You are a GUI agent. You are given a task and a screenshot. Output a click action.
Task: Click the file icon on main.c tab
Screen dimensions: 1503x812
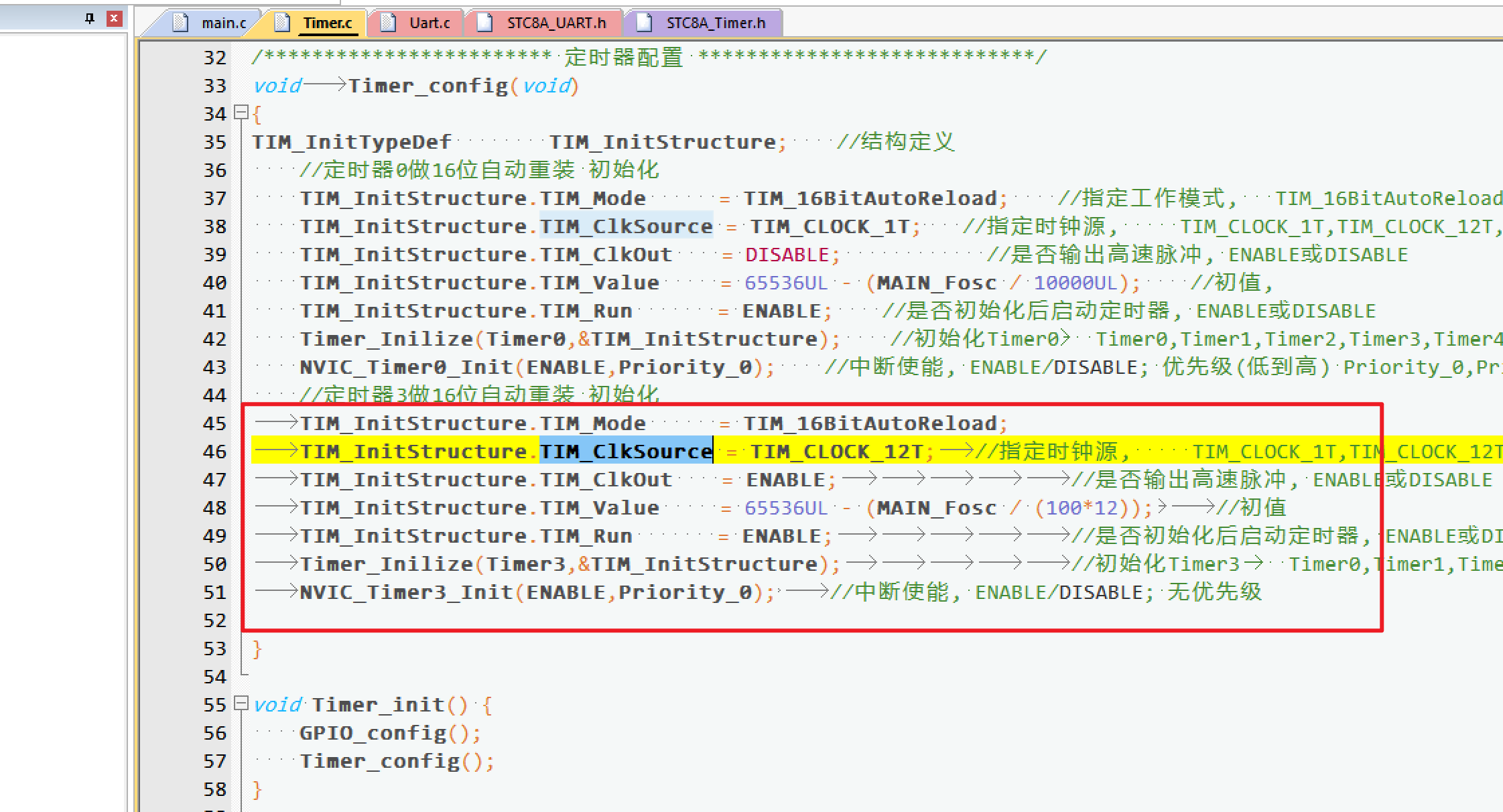pyautogui.click(x=180, y=23)
